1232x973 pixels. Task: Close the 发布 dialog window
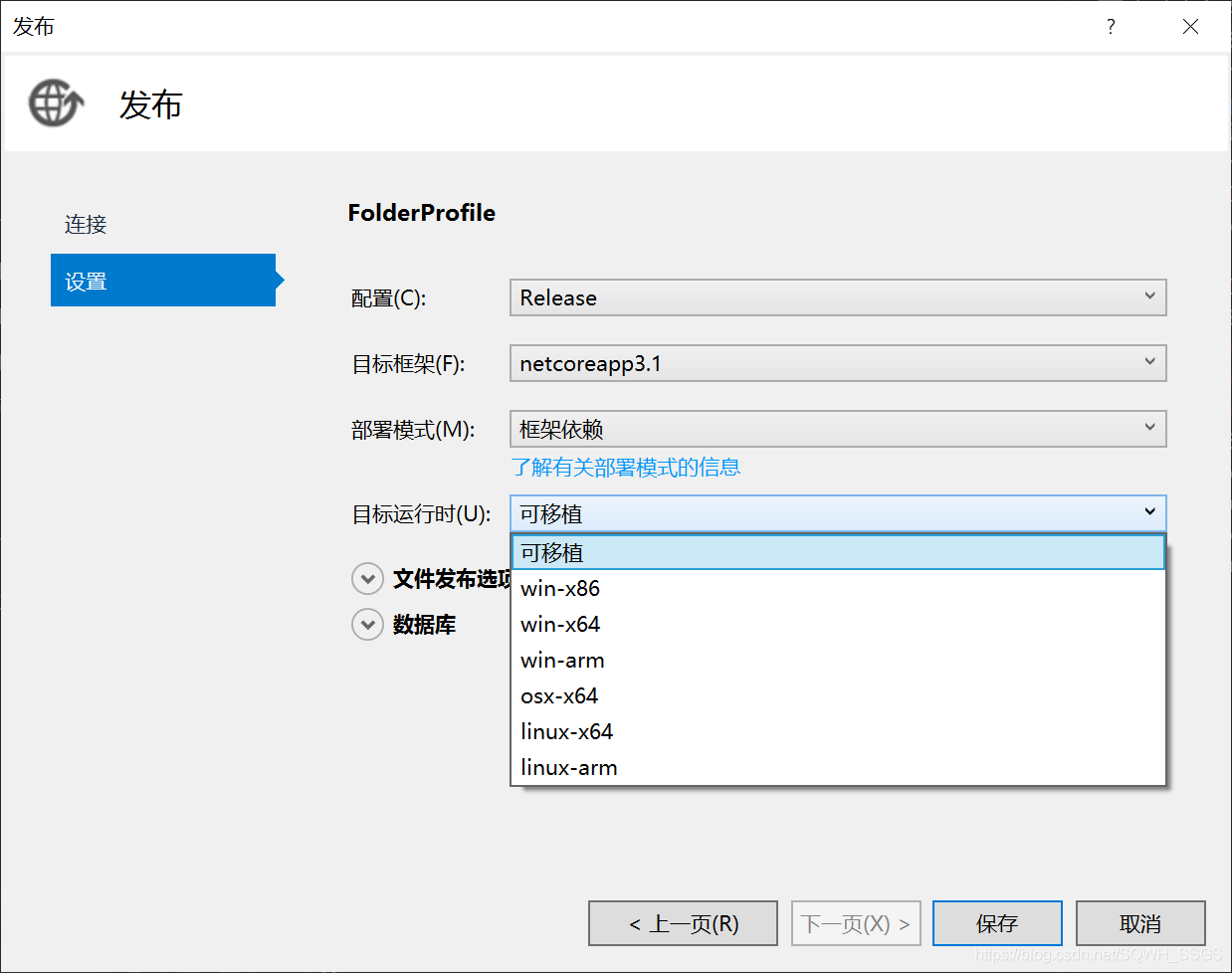[1190, 27]
